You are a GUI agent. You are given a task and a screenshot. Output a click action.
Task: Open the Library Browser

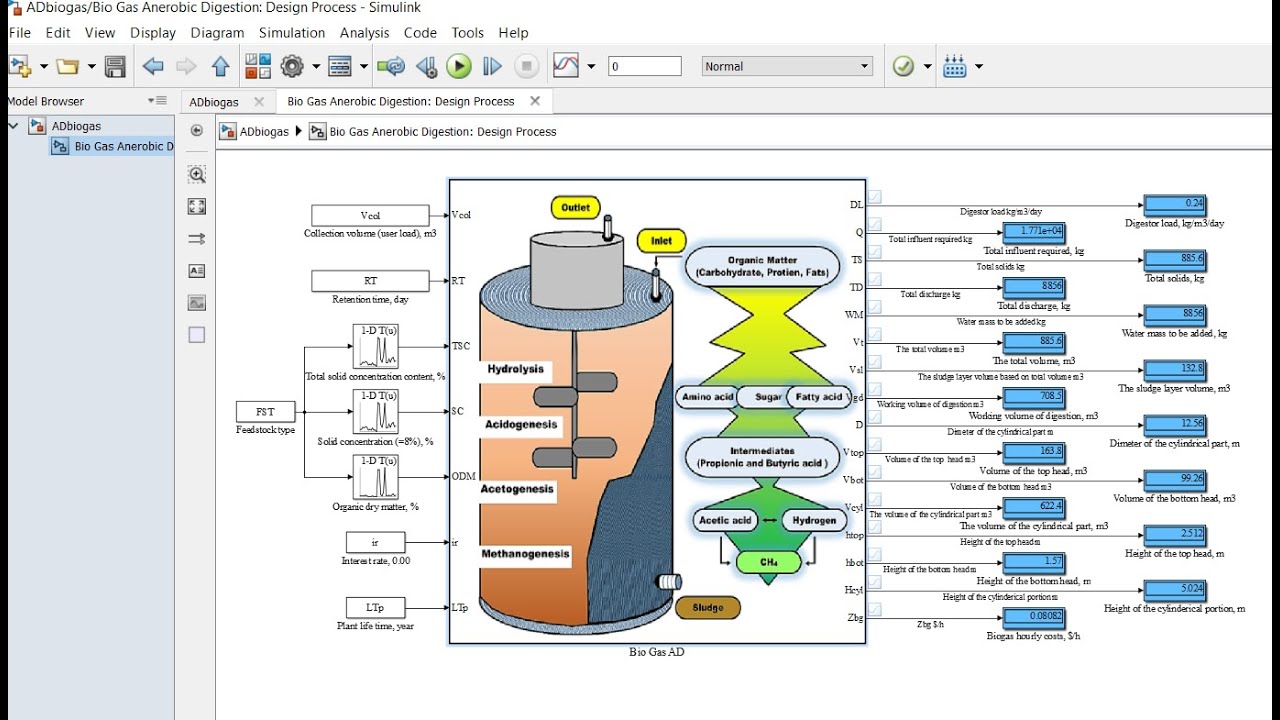point(258,67)
